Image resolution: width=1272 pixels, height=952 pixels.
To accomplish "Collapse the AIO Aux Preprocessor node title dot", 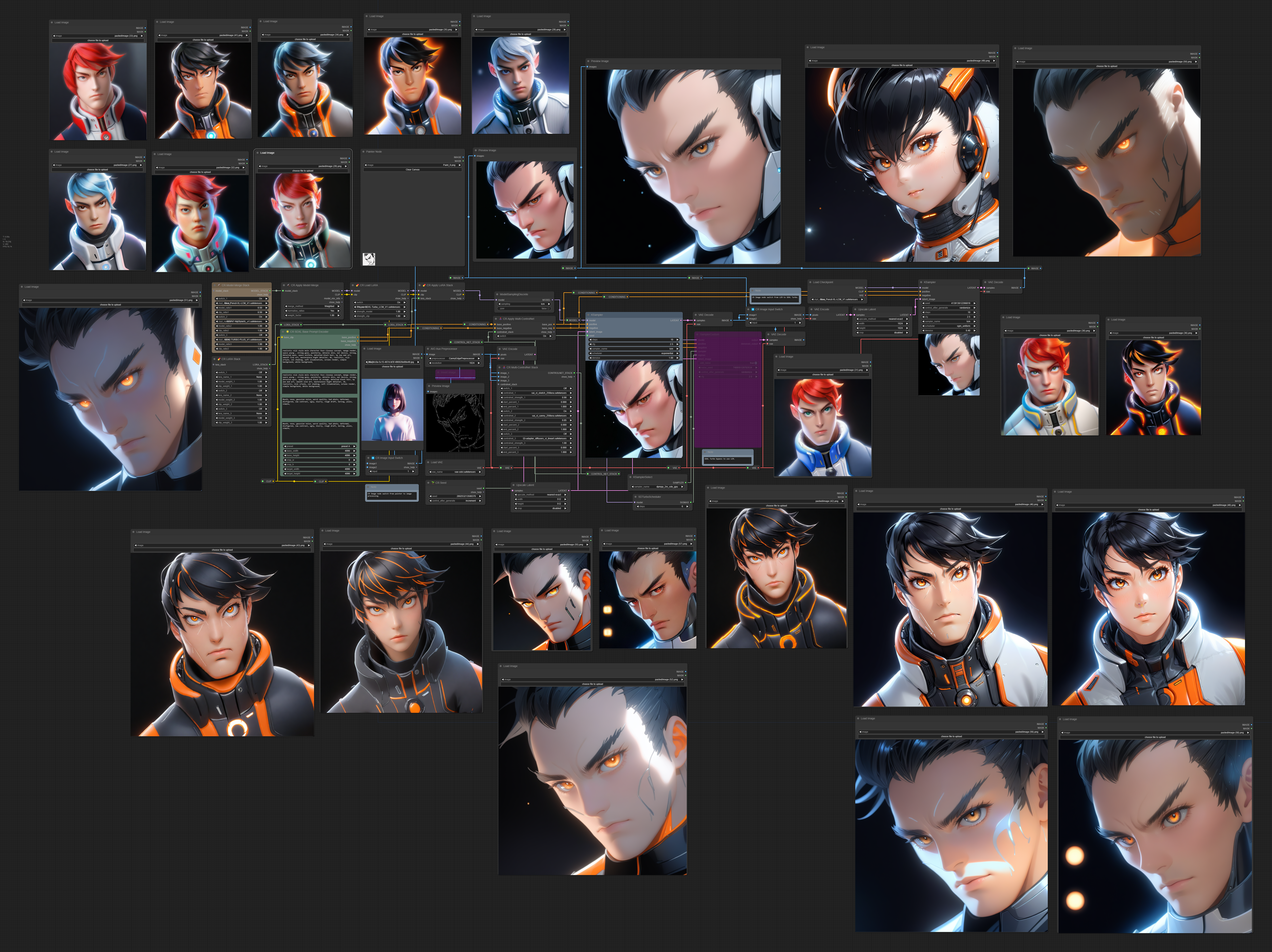I will coord(428,349).
